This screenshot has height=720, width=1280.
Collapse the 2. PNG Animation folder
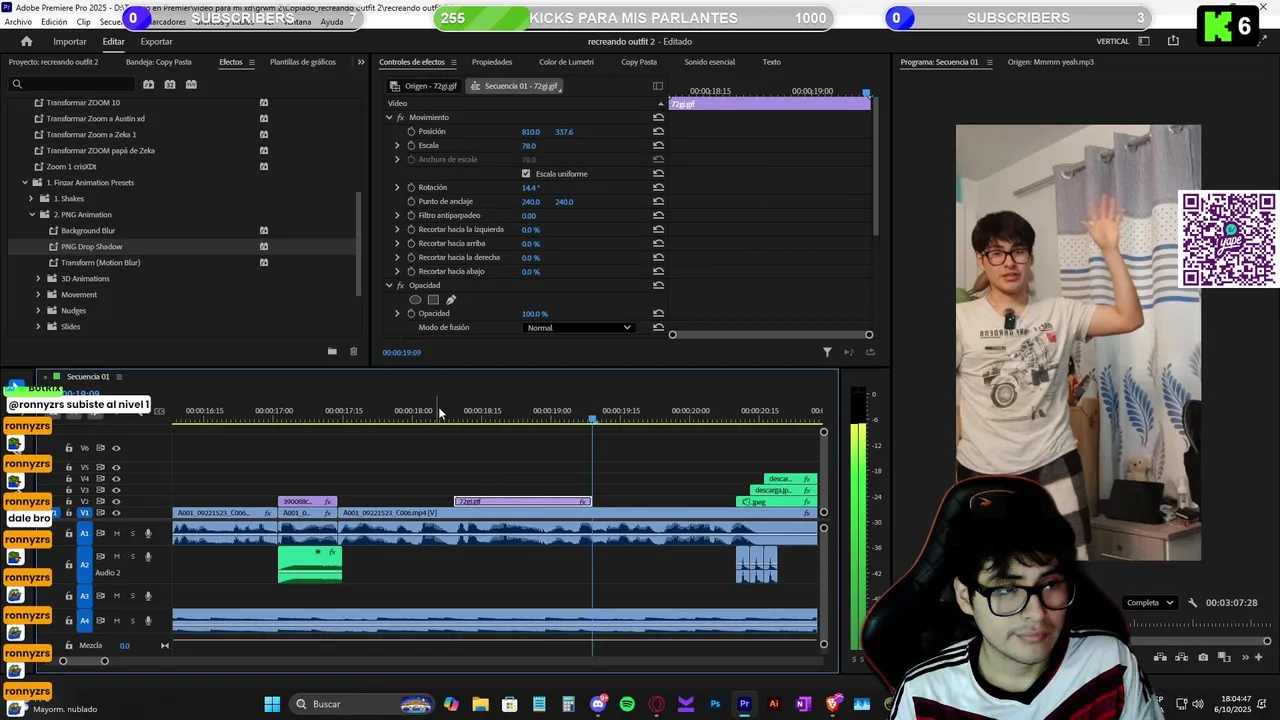31,214
